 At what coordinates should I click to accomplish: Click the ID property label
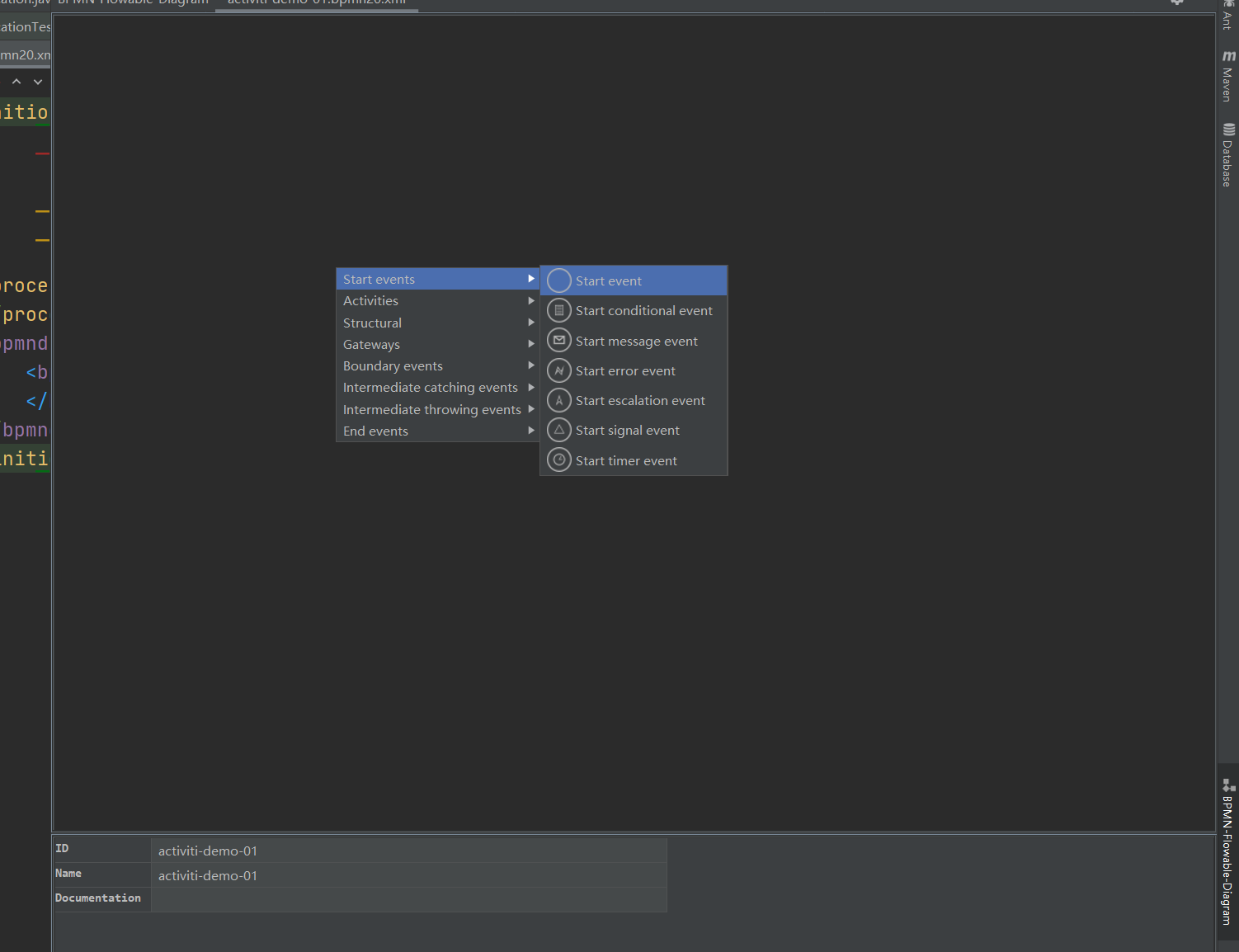pyautogui.click(x=62, y=849)
